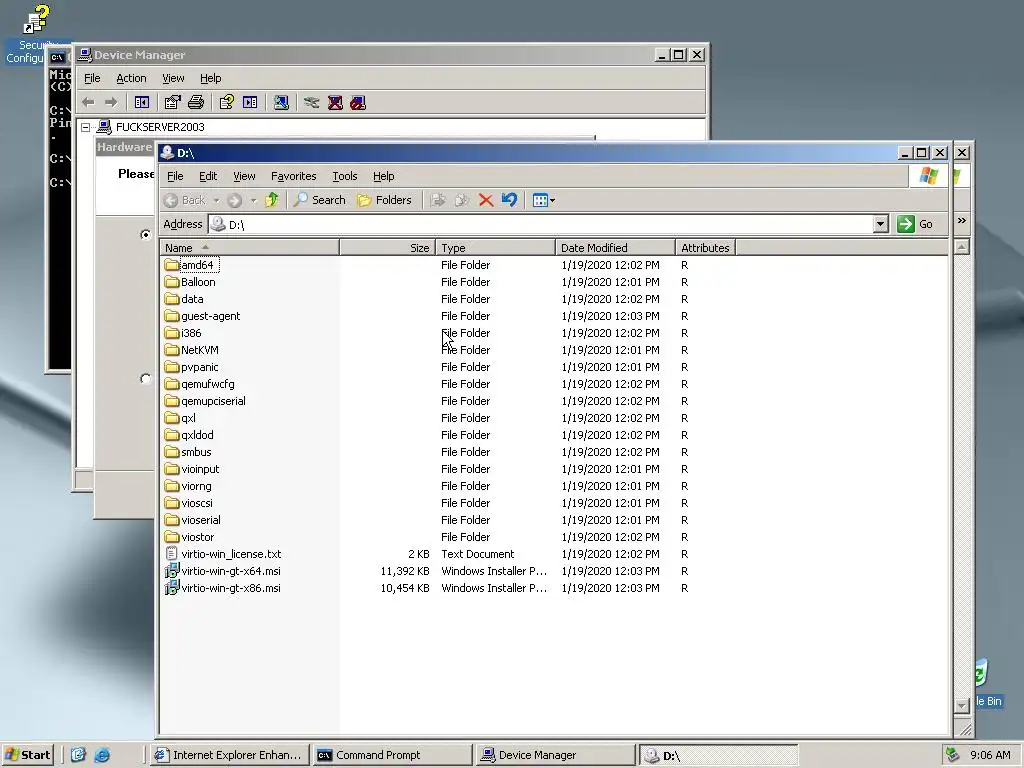Expand the toolbar chevron next to Go
The height and width of the screenshot is (768, 1024).
click(961, 221)
